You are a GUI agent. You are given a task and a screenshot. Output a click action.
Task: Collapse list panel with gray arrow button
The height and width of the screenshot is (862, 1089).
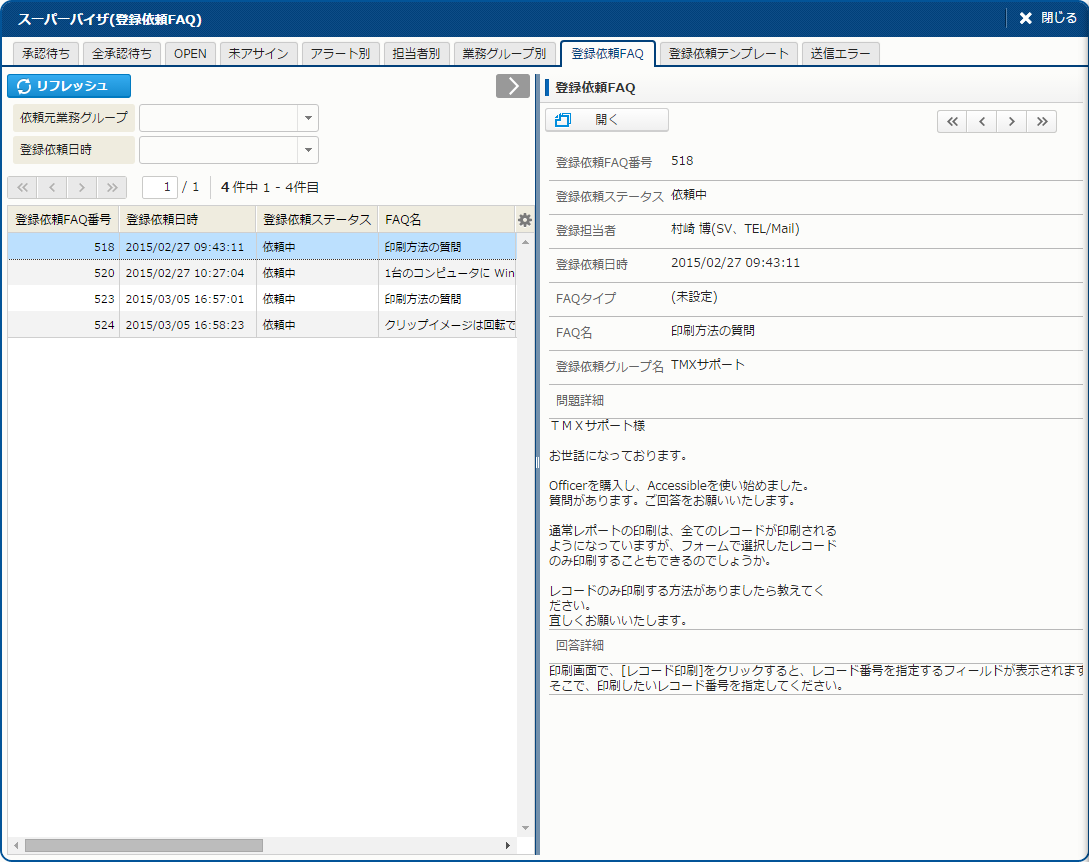pos(512,86)
